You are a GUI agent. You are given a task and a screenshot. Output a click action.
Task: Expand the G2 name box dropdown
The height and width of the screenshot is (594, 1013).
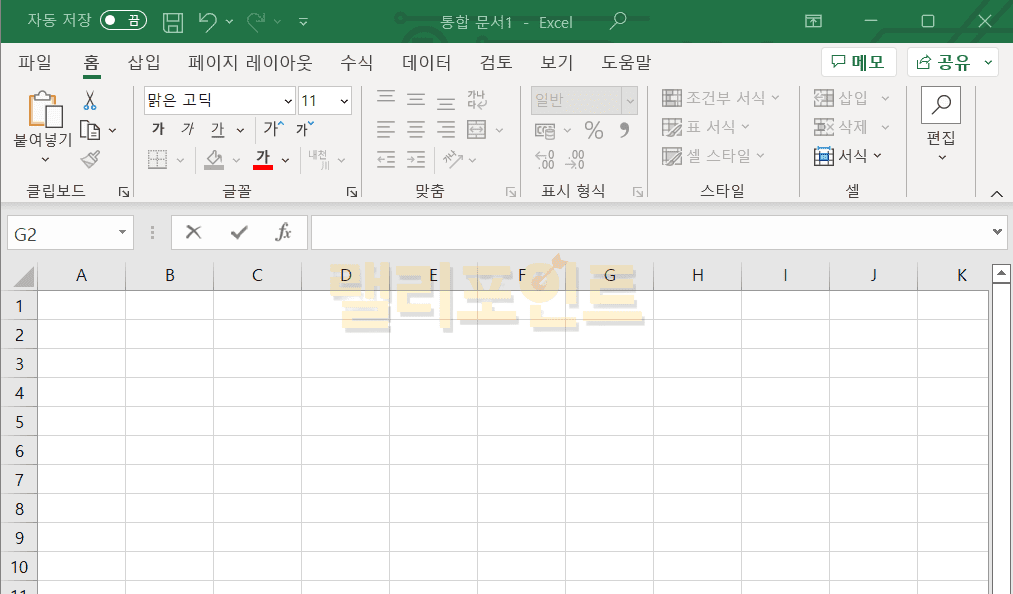click(123, 233)
